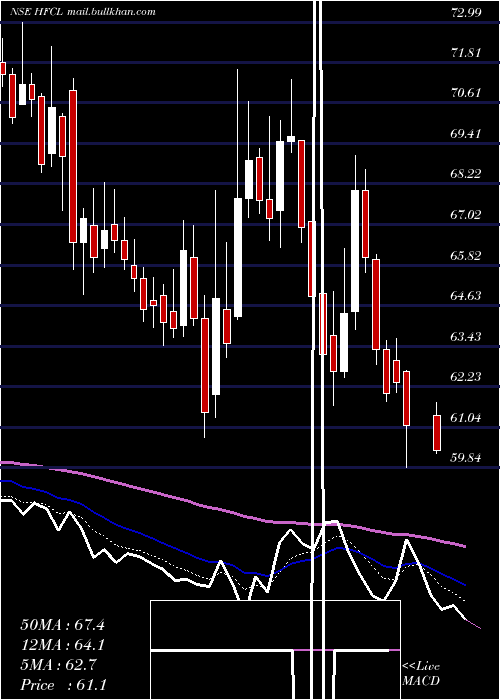Click the 59.84 price axis label
The image size is (500, 700).
point(466,458)
